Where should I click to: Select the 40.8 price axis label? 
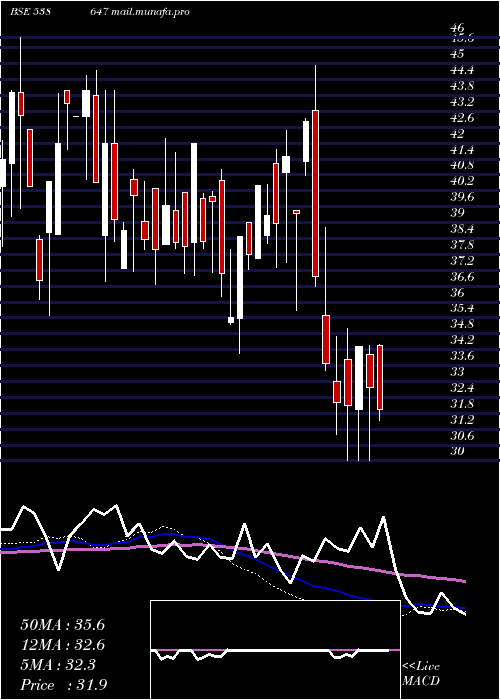point(462,165)
